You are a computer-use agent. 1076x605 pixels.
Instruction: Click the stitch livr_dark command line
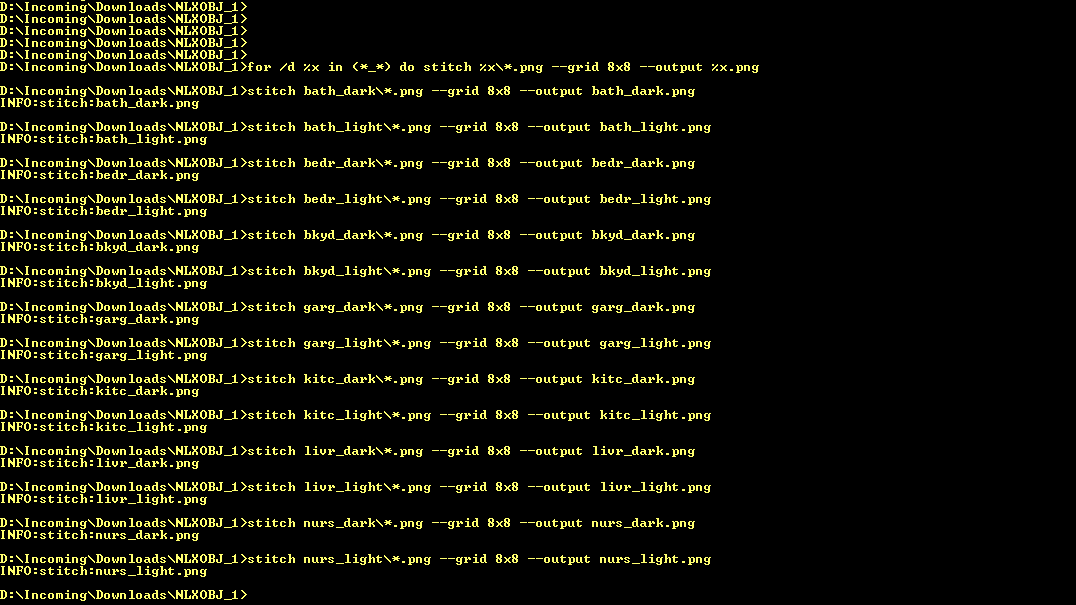point(348,451)
